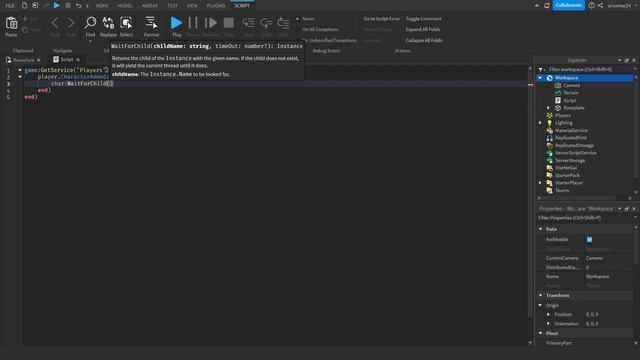Viewport: 640px width, 360px height.
Task: Select ServerStorage in Explorer
Action: [x=570, y=160]
